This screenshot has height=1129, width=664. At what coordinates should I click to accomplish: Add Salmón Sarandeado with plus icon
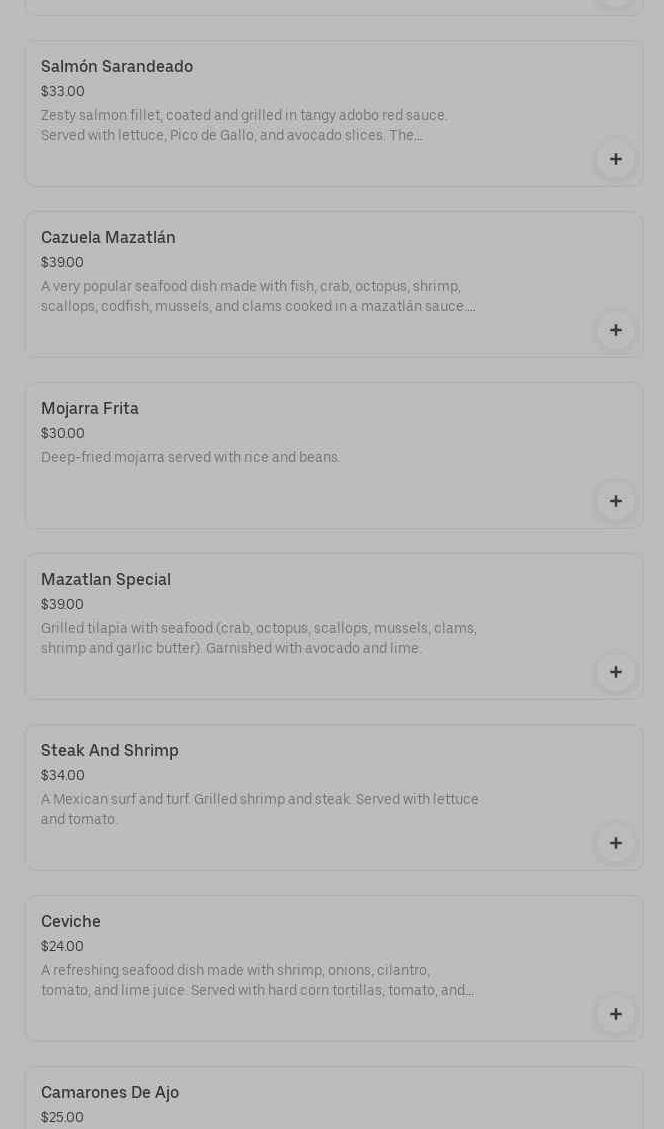[615, 159]
